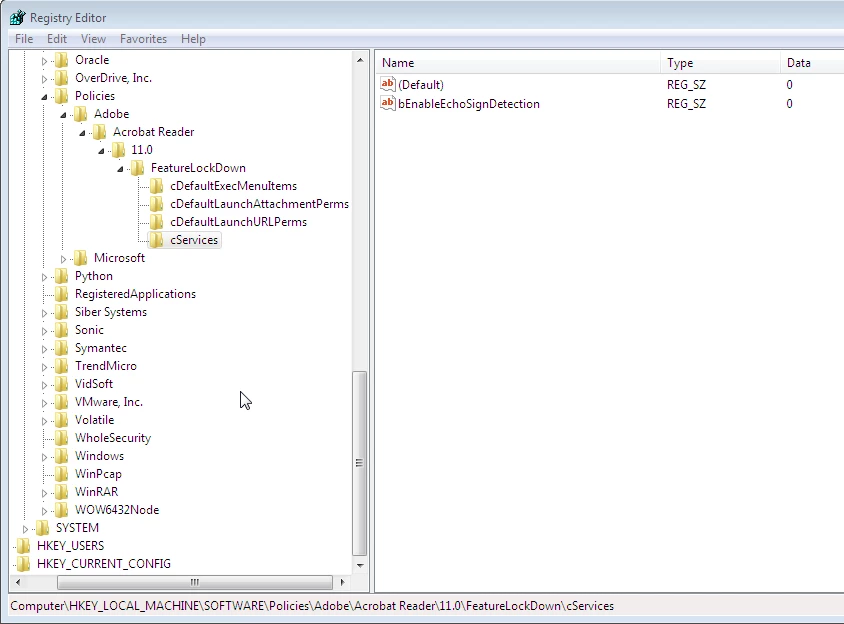Click the Siber Systems folder icon
The image size is (844, 624).
[x=62, y=312]
